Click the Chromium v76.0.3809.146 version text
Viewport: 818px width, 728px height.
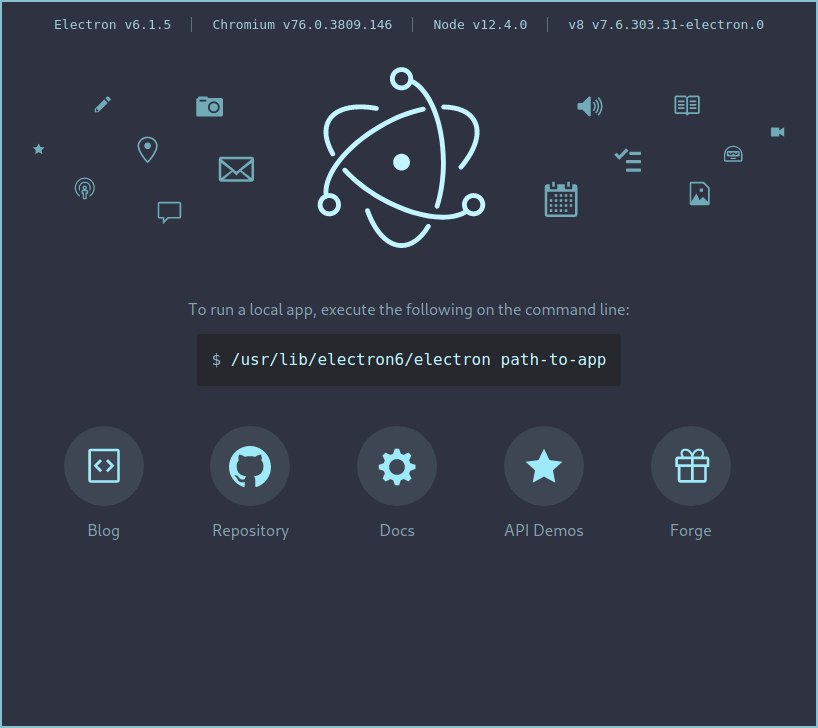[x=302, y=25]
